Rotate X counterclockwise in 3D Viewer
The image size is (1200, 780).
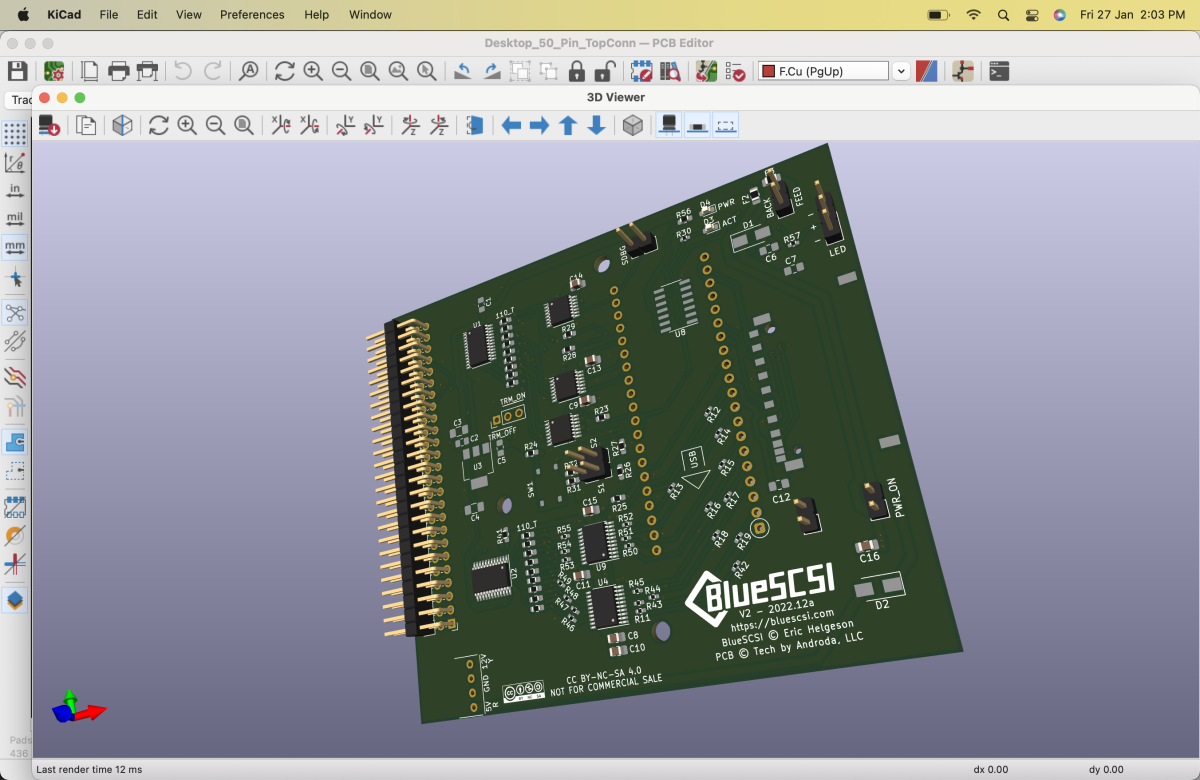point(309,125)
